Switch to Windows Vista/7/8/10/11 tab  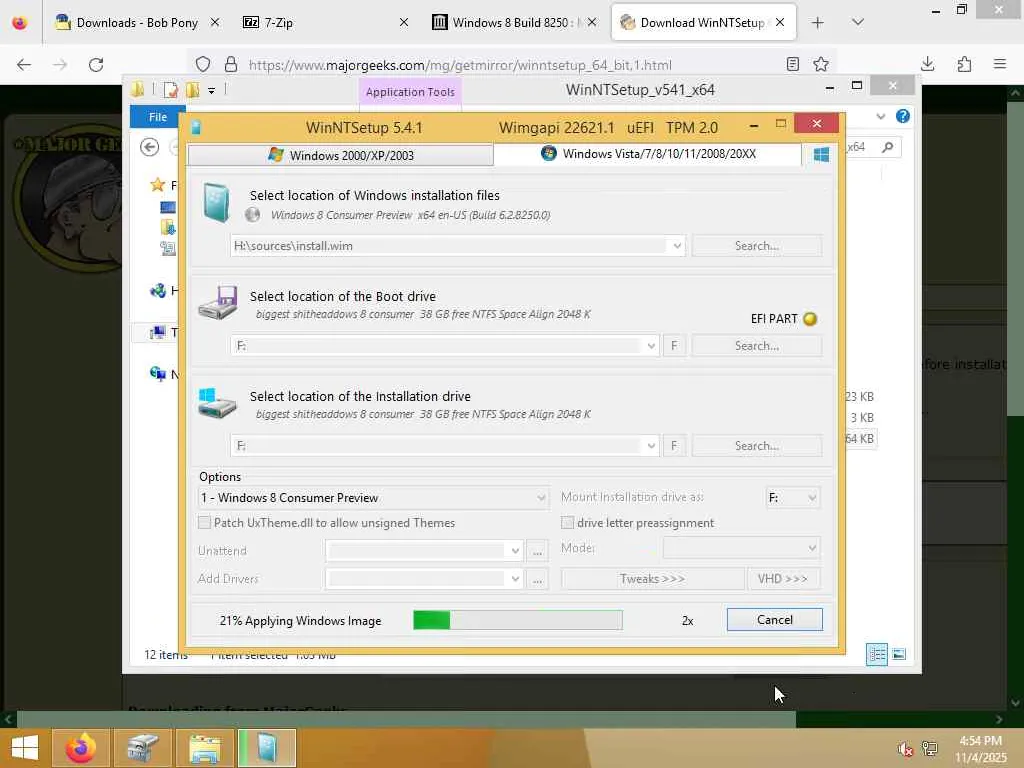648,154
